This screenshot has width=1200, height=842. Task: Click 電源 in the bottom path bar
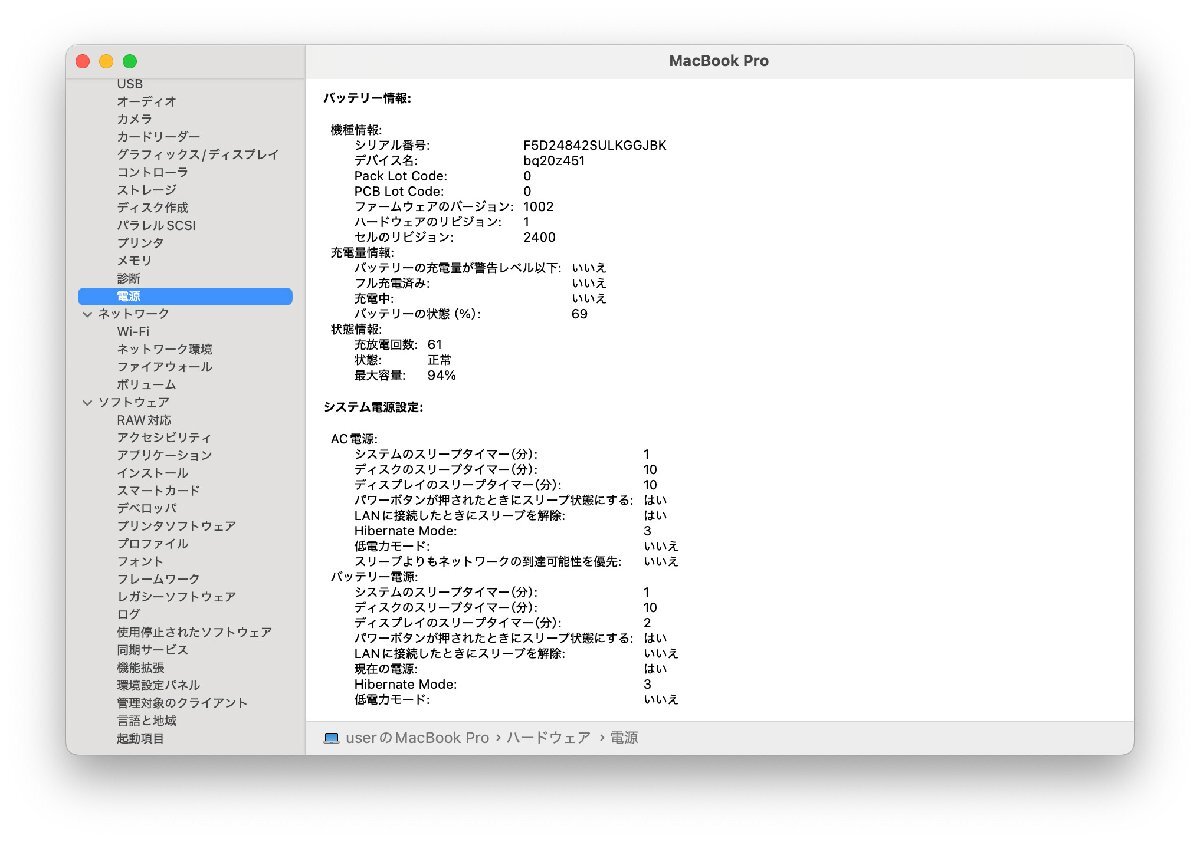[x=624, y=738]
